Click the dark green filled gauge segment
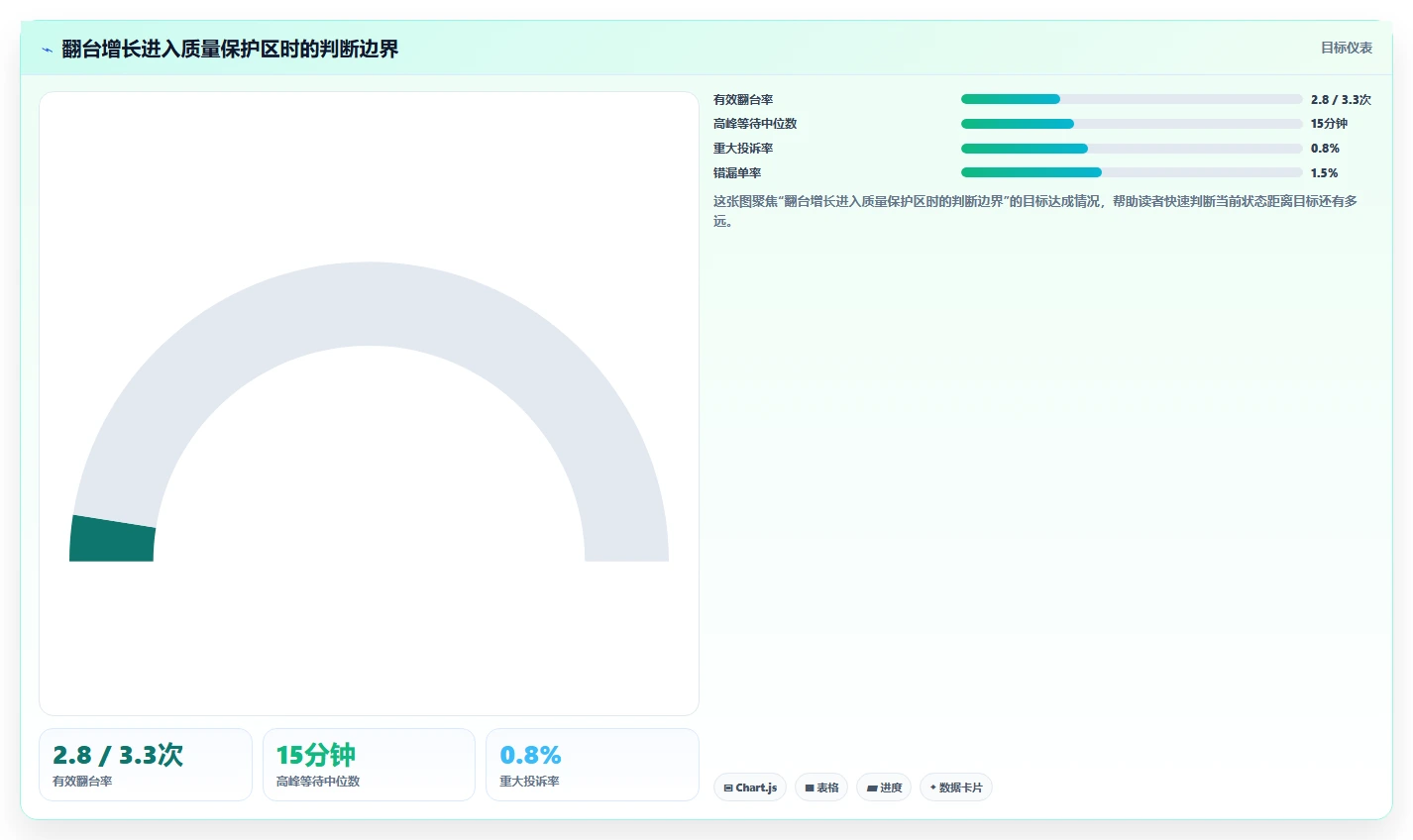 [112, 539]
